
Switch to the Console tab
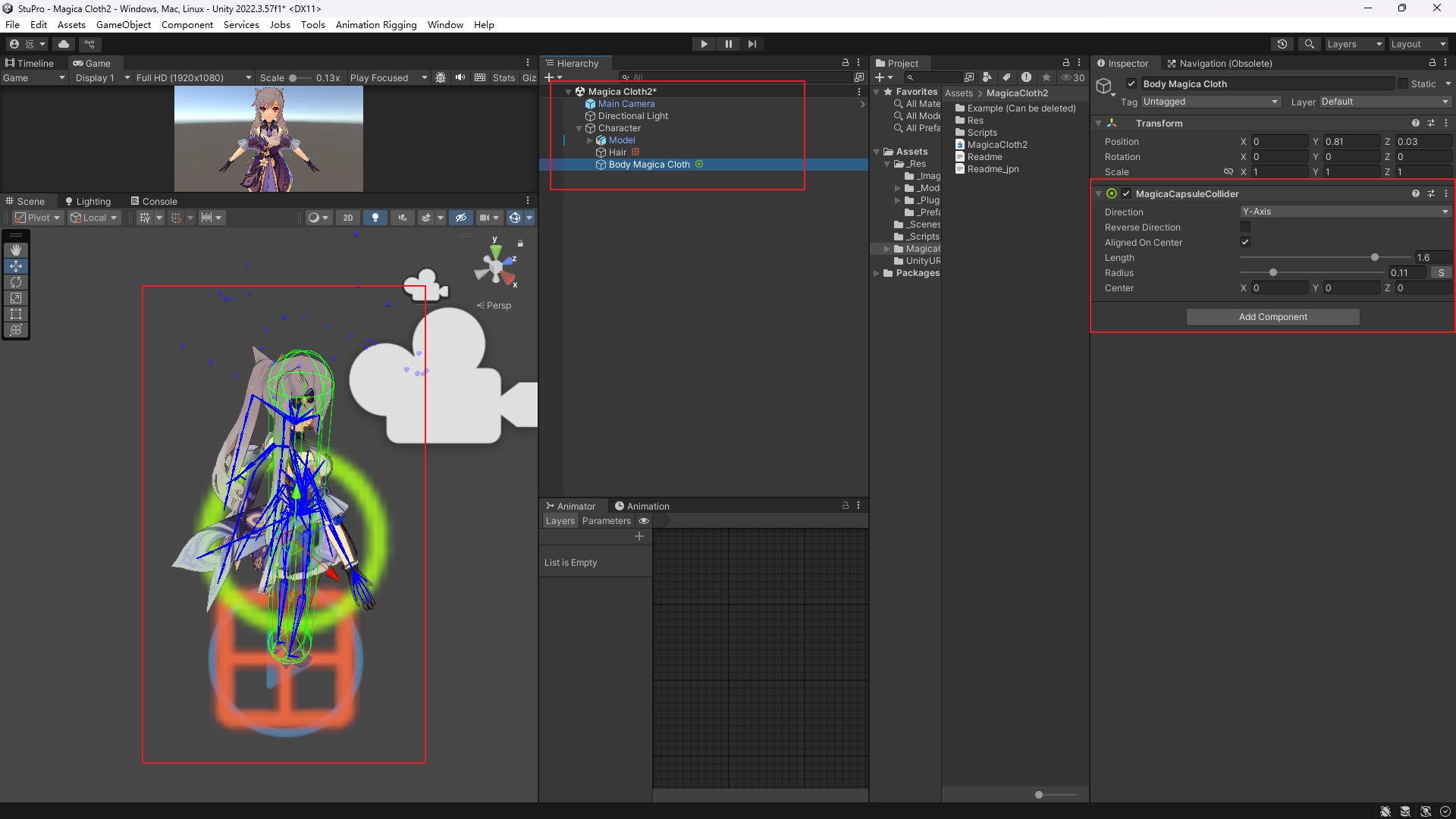click(154, 201)
